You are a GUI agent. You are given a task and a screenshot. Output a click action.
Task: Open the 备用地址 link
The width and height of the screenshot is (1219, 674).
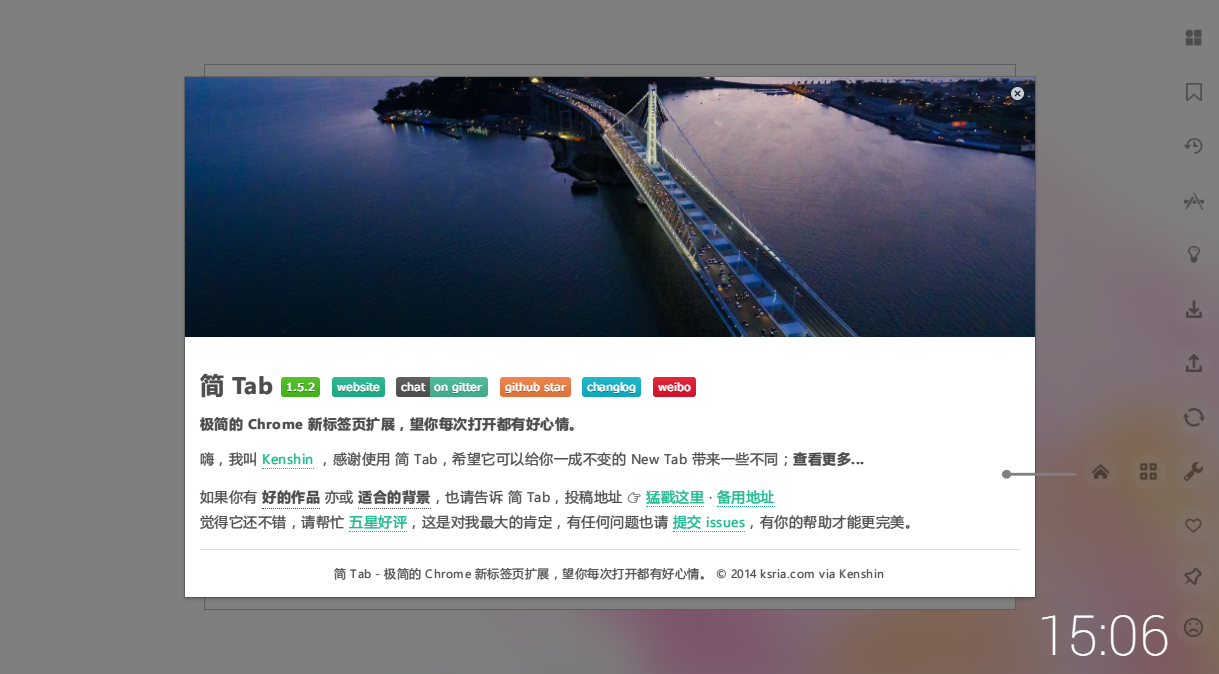[745, 498]
